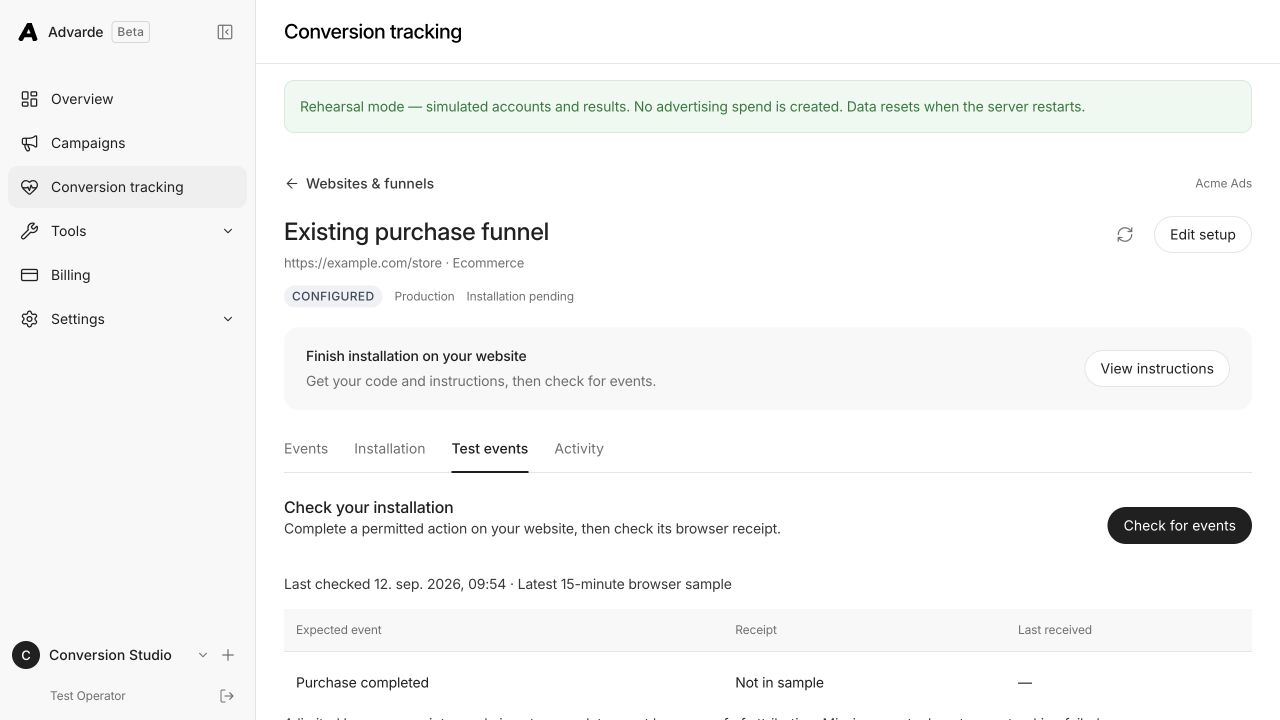
Task: Open Overview dashboard icon
Action: [x=30, y=99]
